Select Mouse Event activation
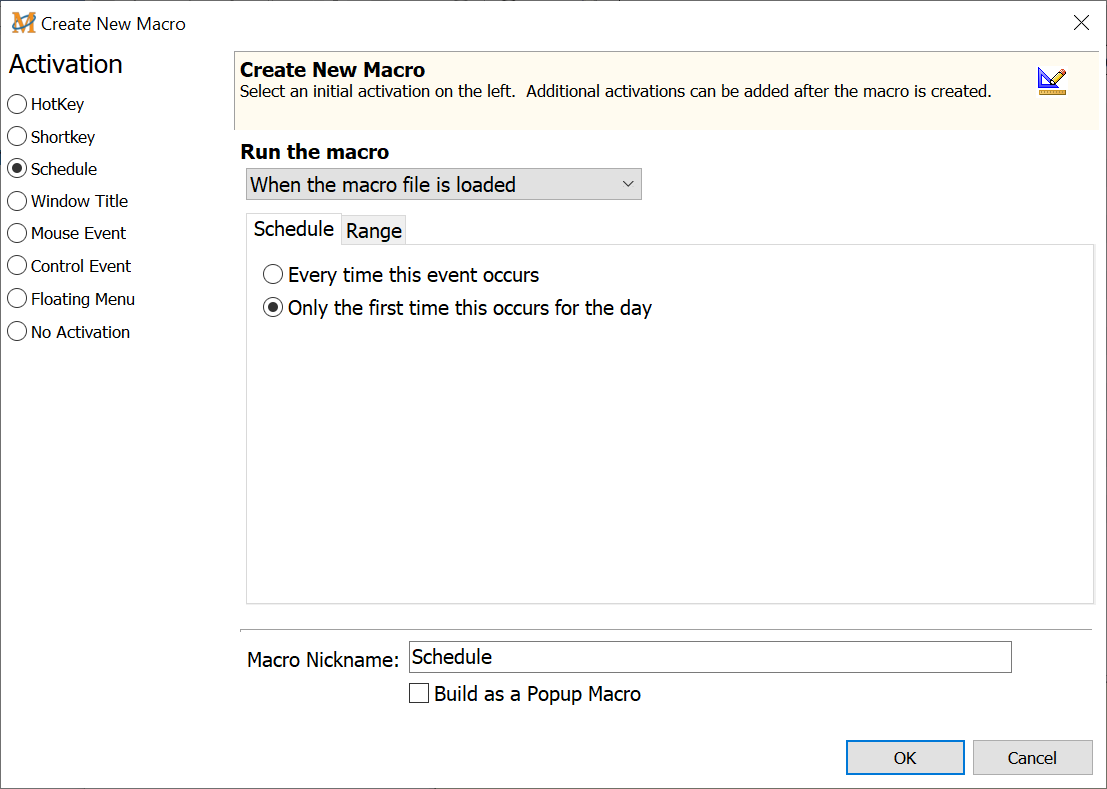 click(x=17, y=233)
